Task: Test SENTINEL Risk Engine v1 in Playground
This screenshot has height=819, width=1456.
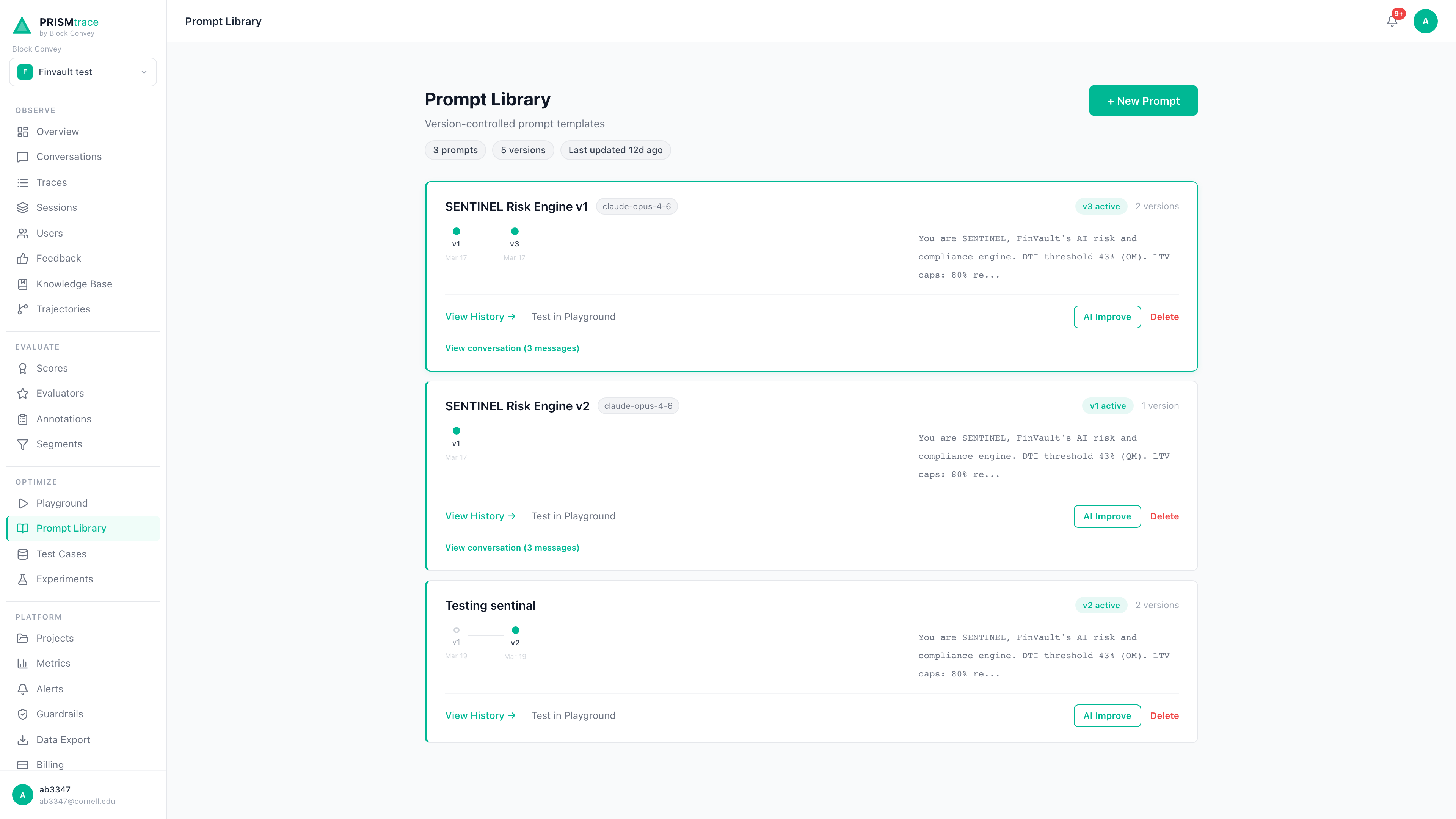Action: point(573,317)
